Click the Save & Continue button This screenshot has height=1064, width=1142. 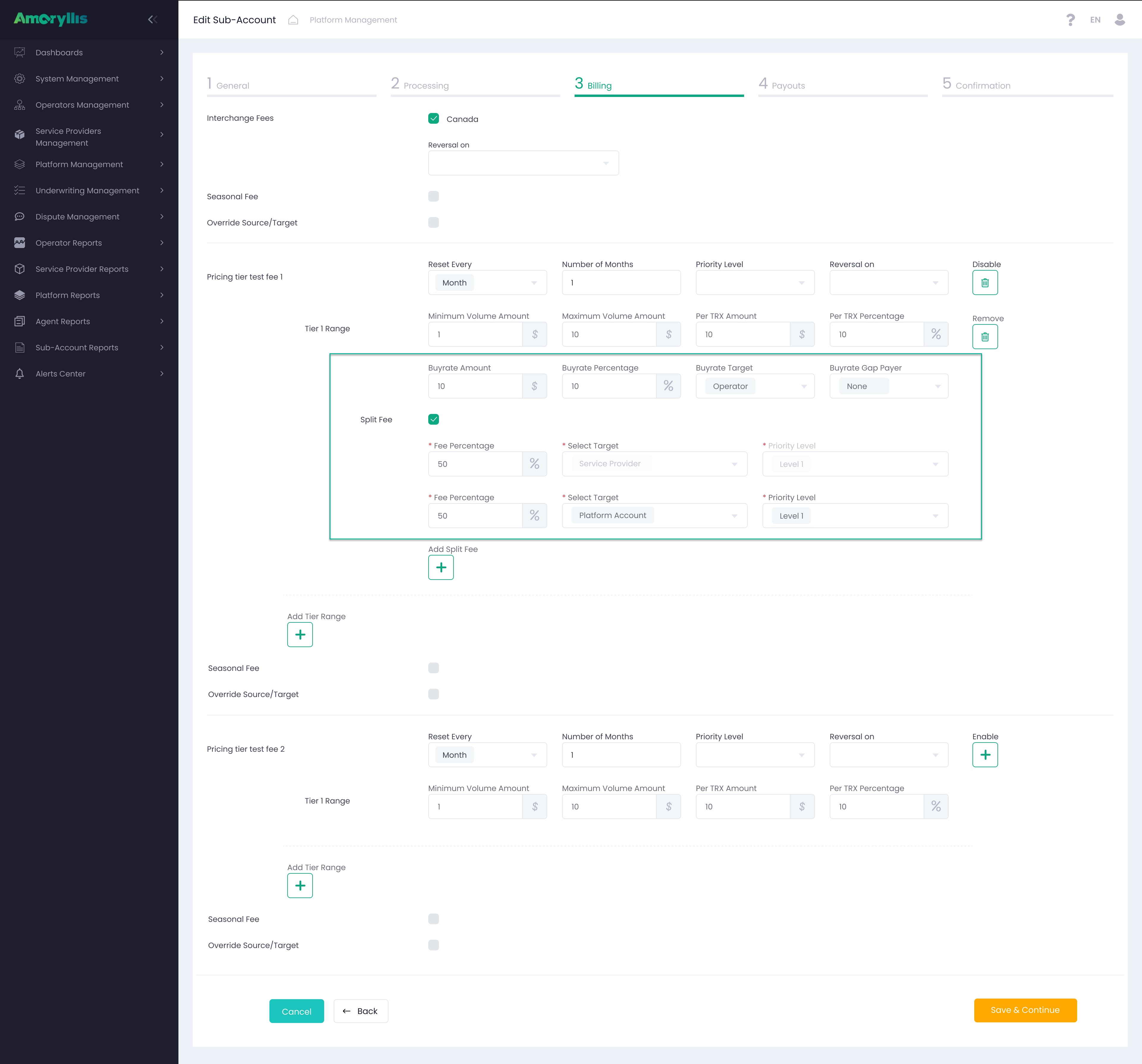tap(1025, 1010)
